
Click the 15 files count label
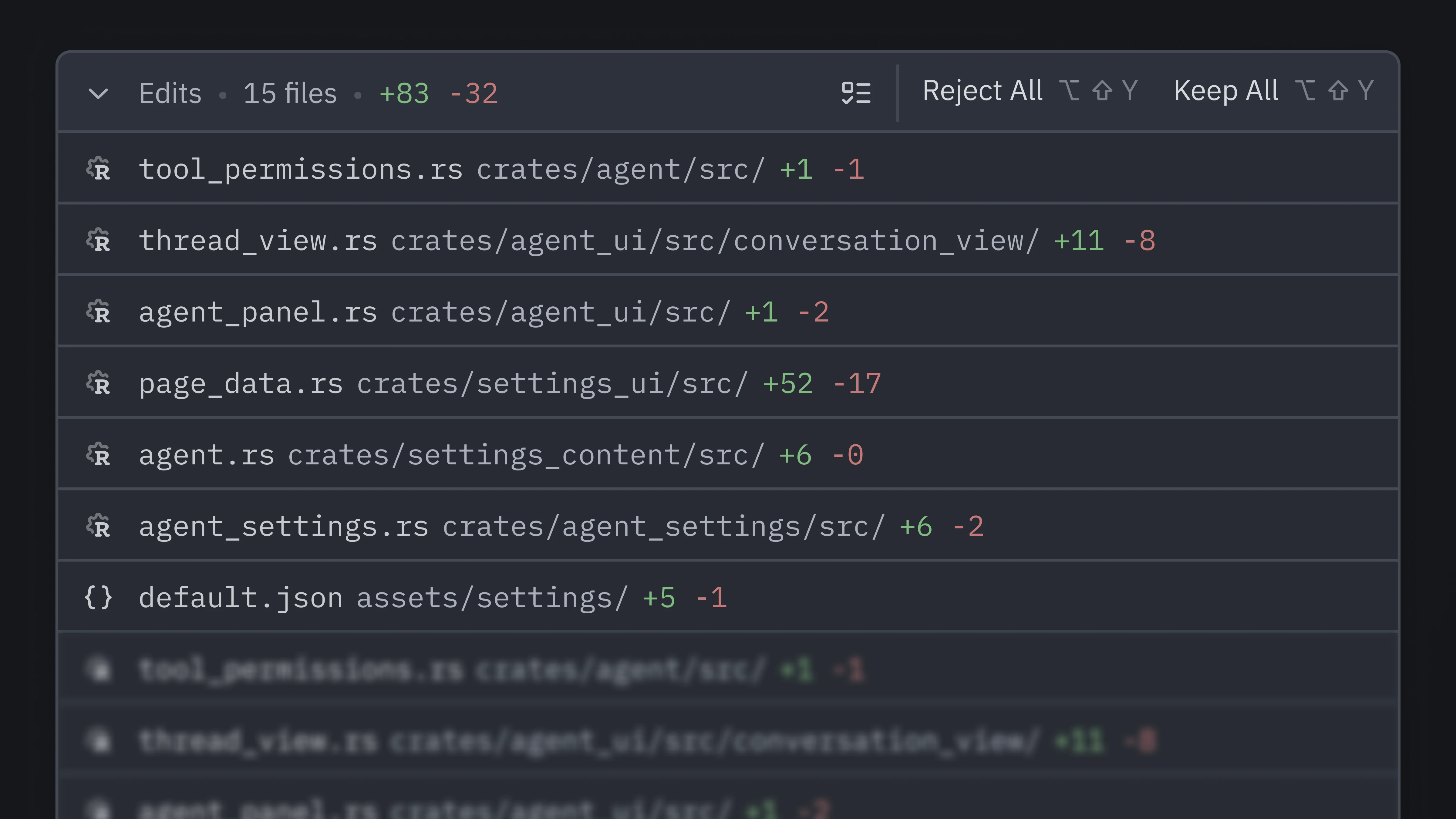(x=289, y=93)
